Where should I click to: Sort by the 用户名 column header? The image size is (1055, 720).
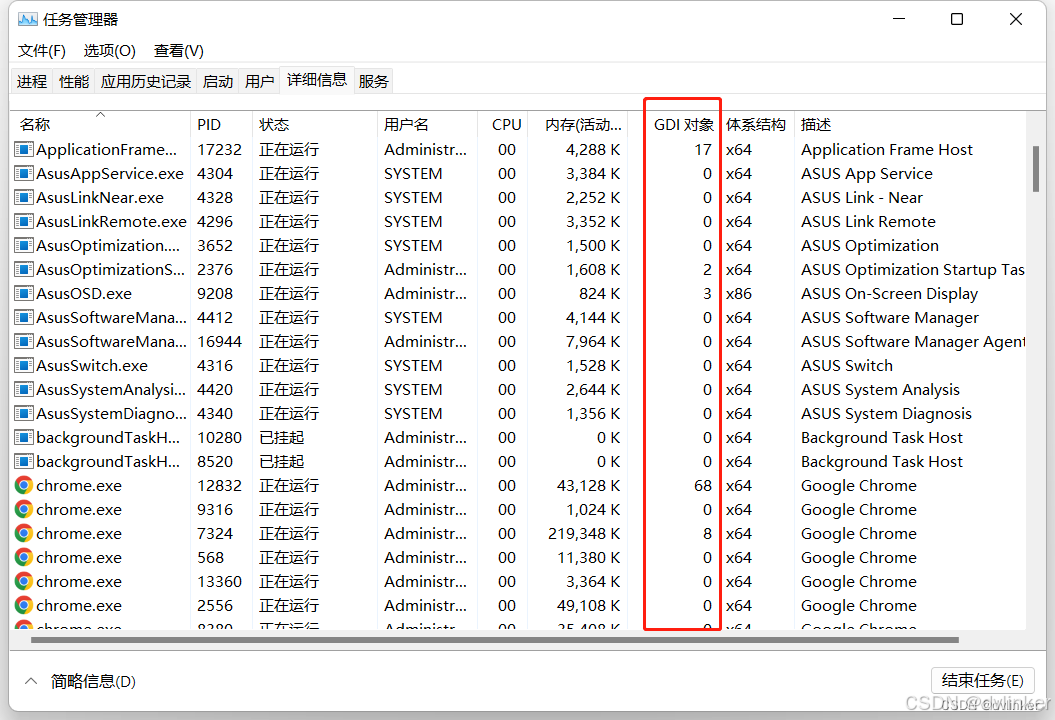[427, 124]
